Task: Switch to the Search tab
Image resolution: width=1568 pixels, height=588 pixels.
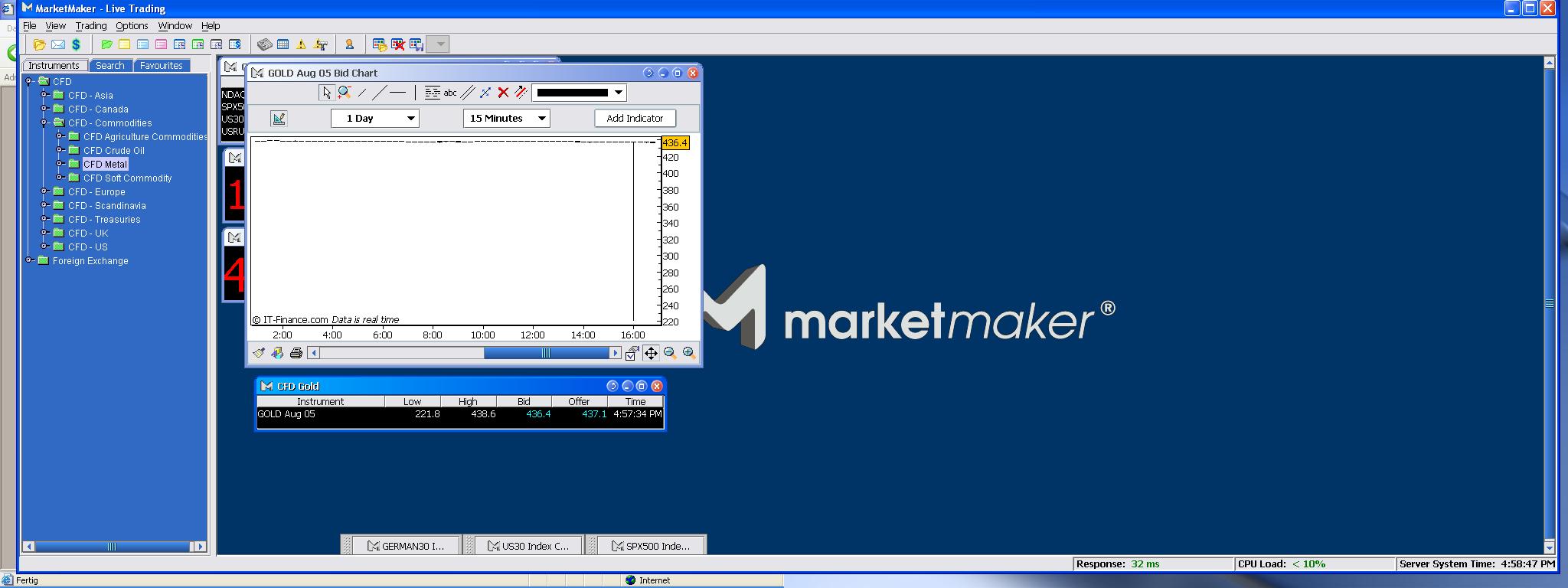Action: pos(110,66)
